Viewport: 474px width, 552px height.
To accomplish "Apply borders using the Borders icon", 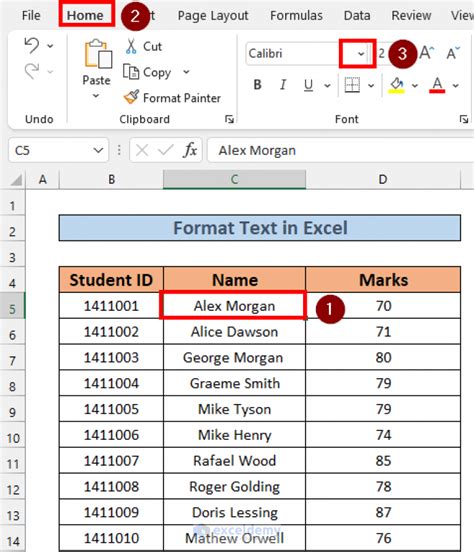I will pyautogui.click(x=352, y=85).
